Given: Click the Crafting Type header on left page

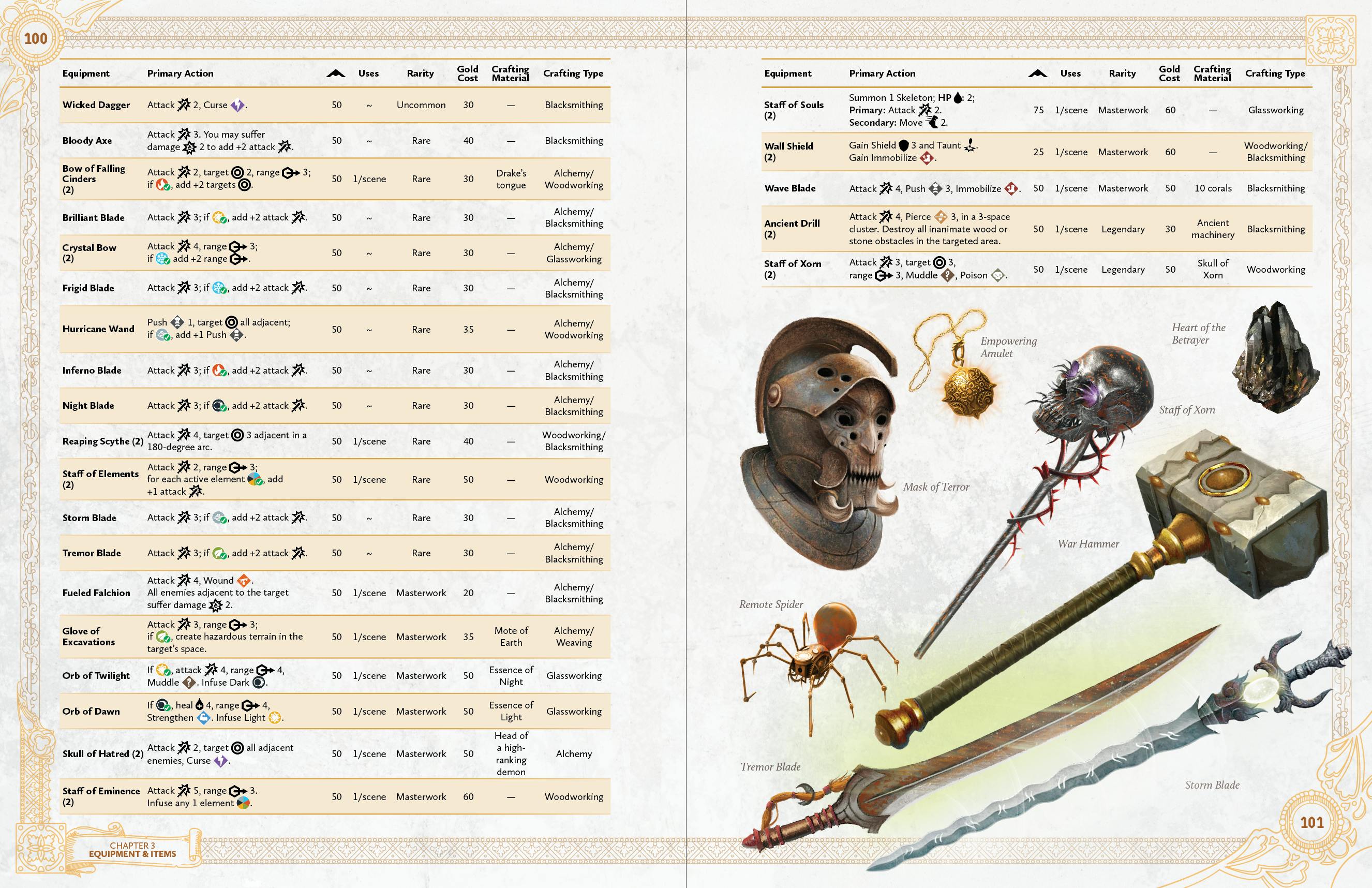Looking at the screenshot, I should click(573, 73).
